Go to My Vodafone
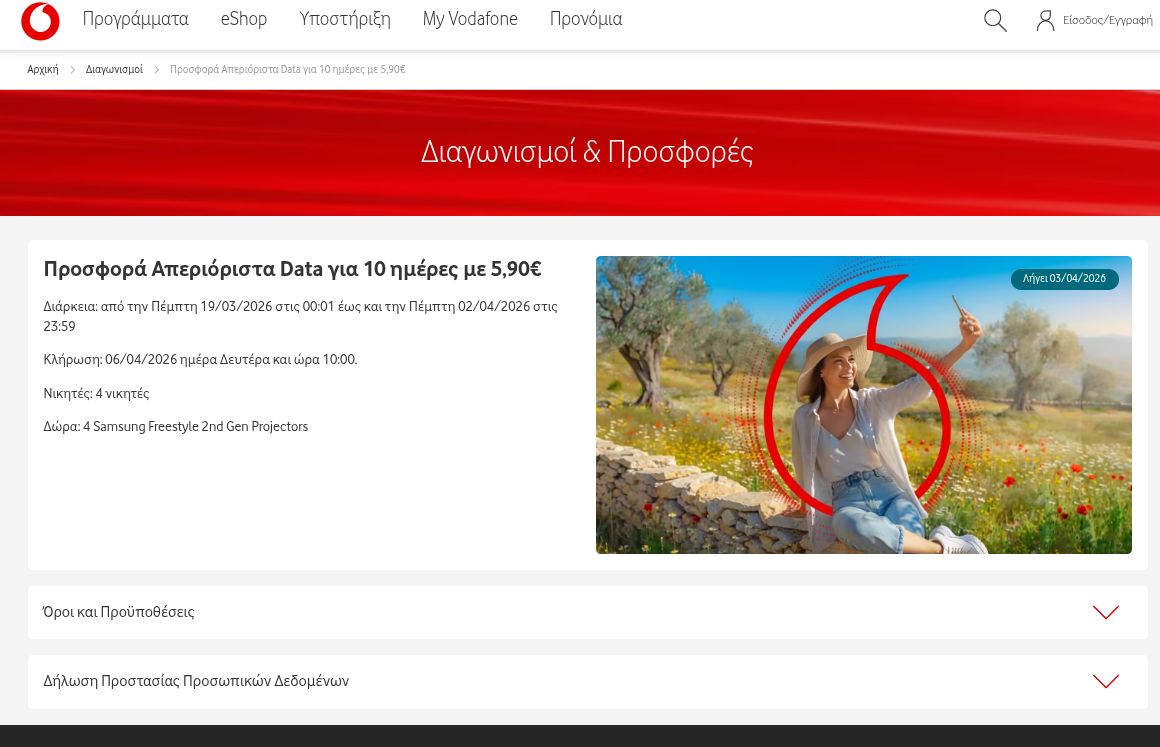 tap(470, 20)
